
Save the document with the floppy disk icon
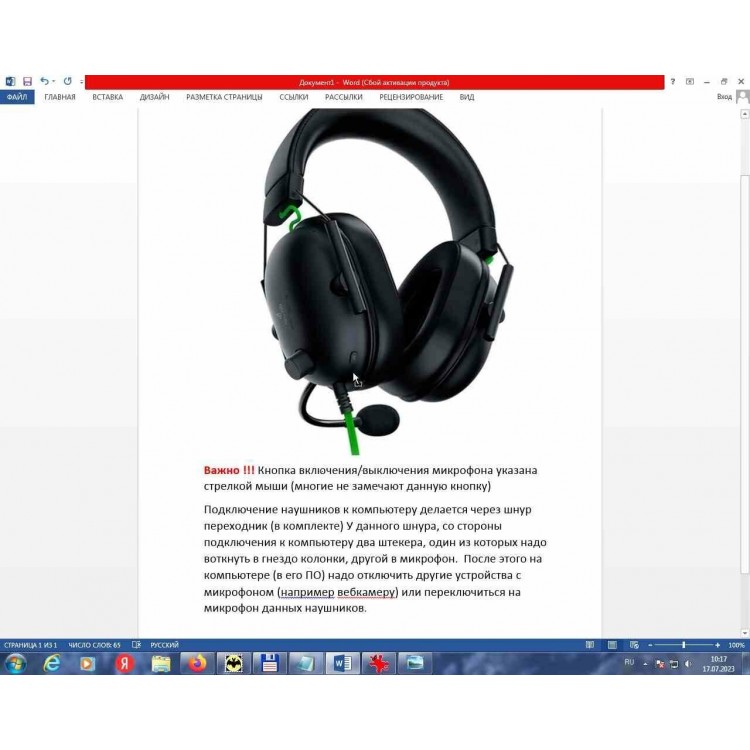click(27, 82)
